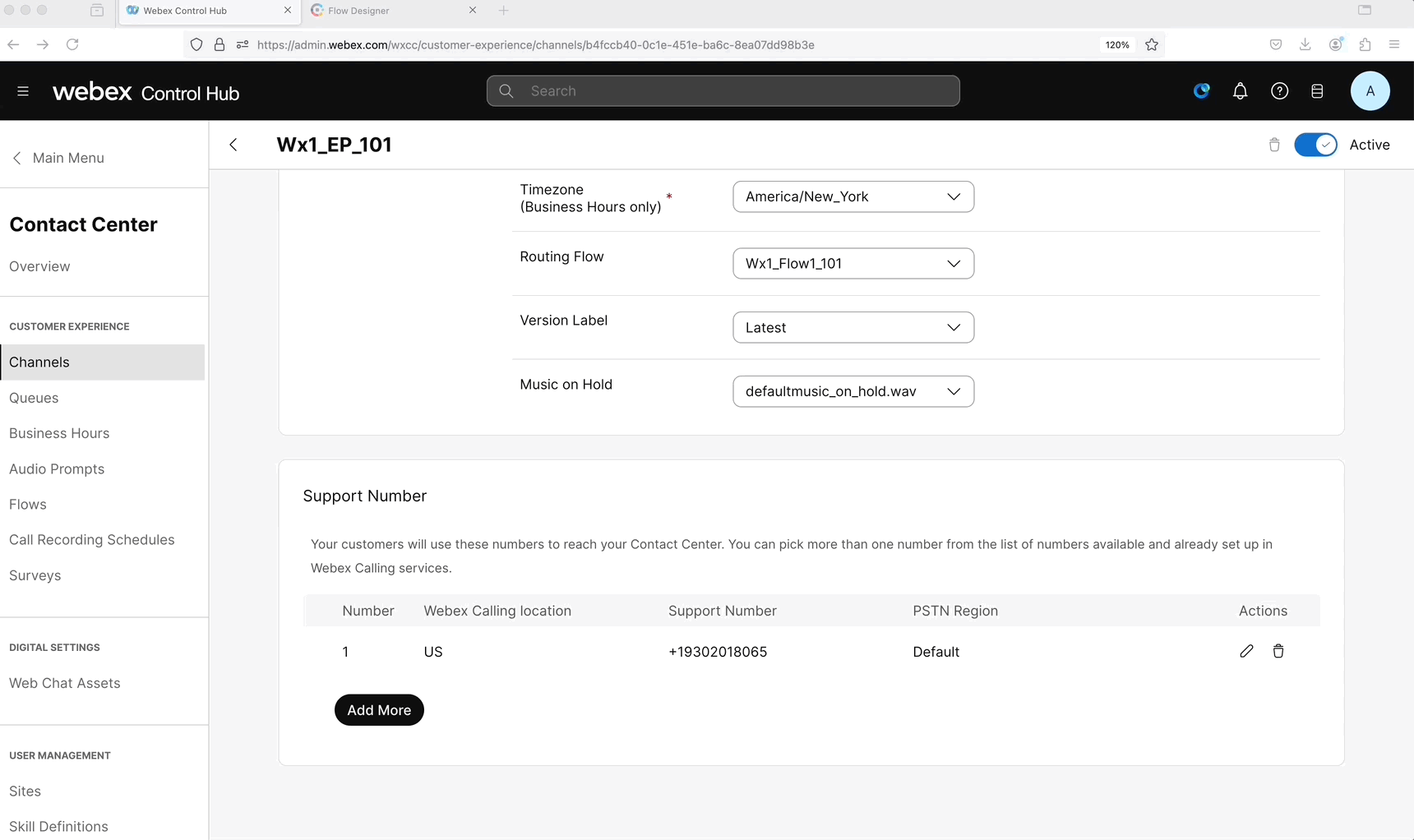This screenshot has width=1414, height=840.
Task: Expand the Music on Hold dropdown
Action: [853, 391]
